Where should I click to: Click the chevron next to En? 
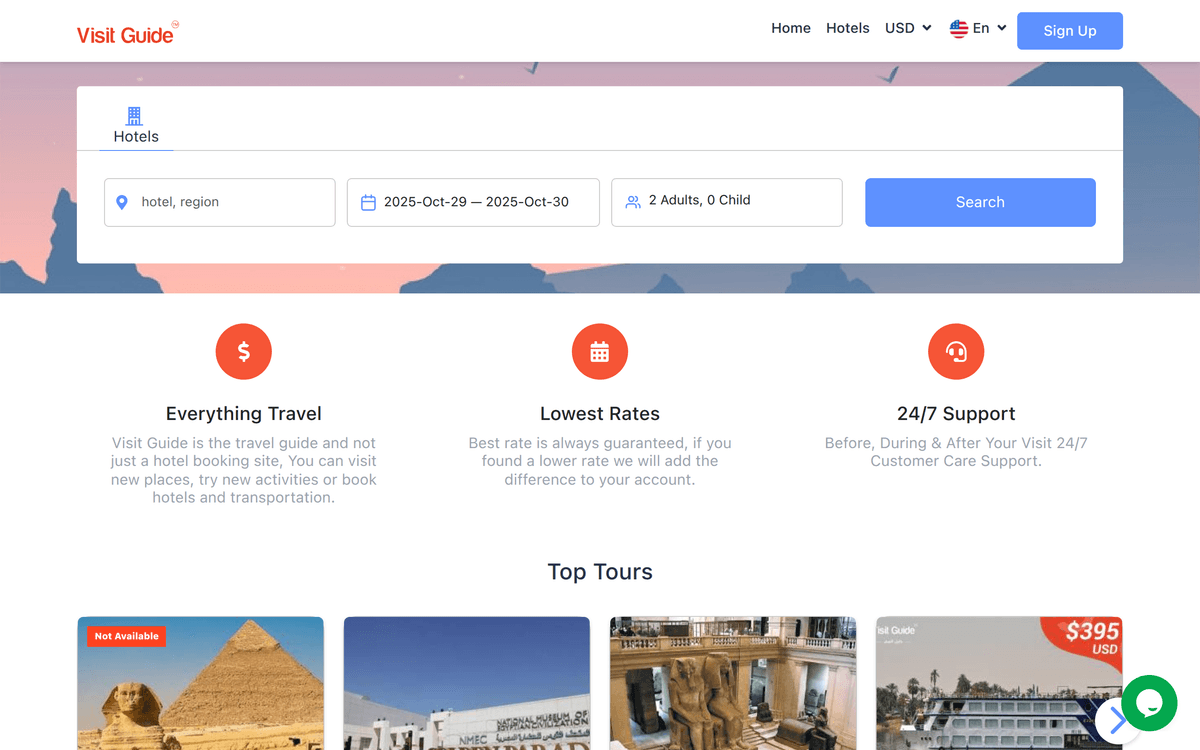1001,28
